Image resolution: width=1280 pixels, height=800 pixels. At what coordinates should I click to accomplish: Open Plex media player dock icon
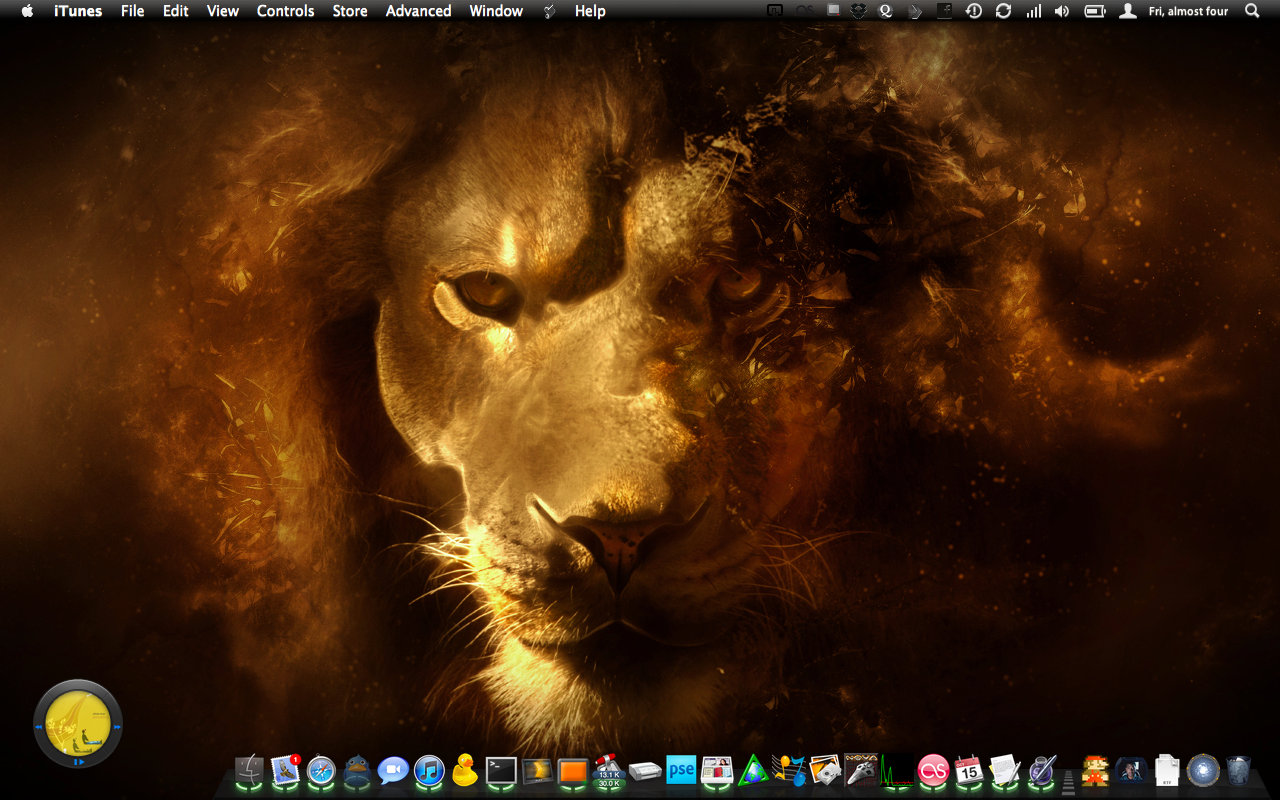point(537,770)
